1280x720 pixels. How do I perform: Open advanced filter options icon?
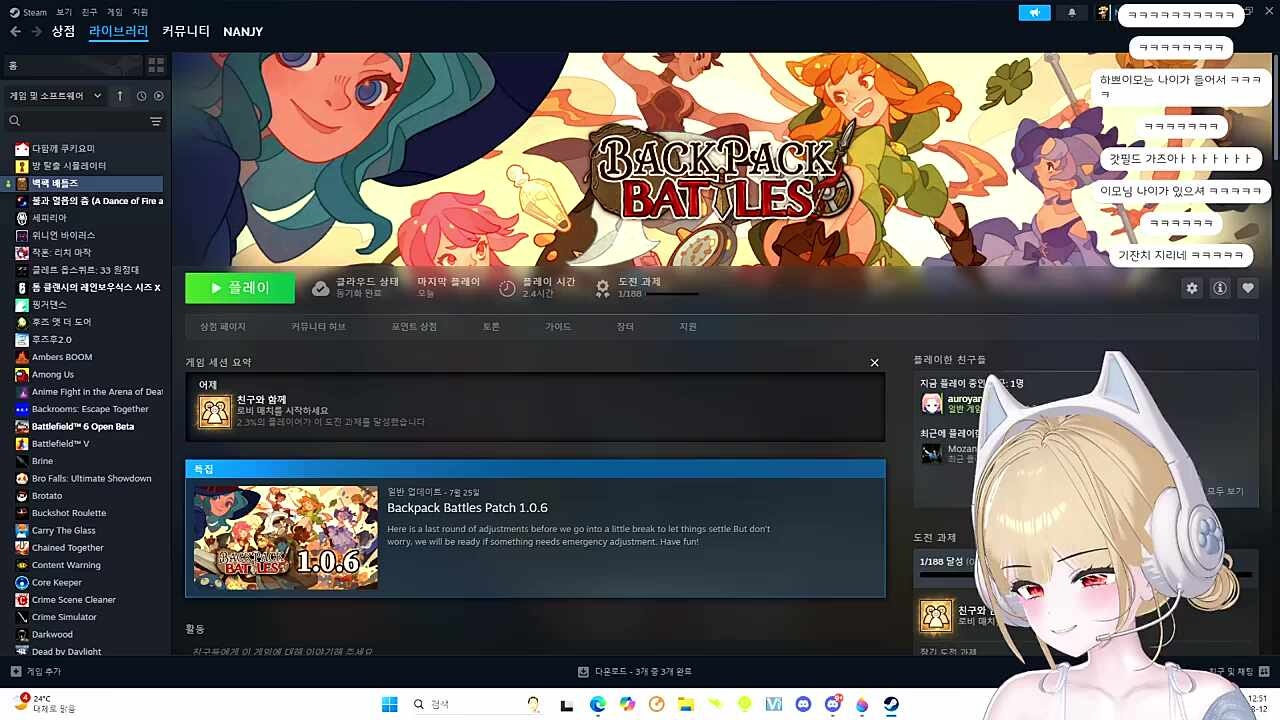(156, 121)
